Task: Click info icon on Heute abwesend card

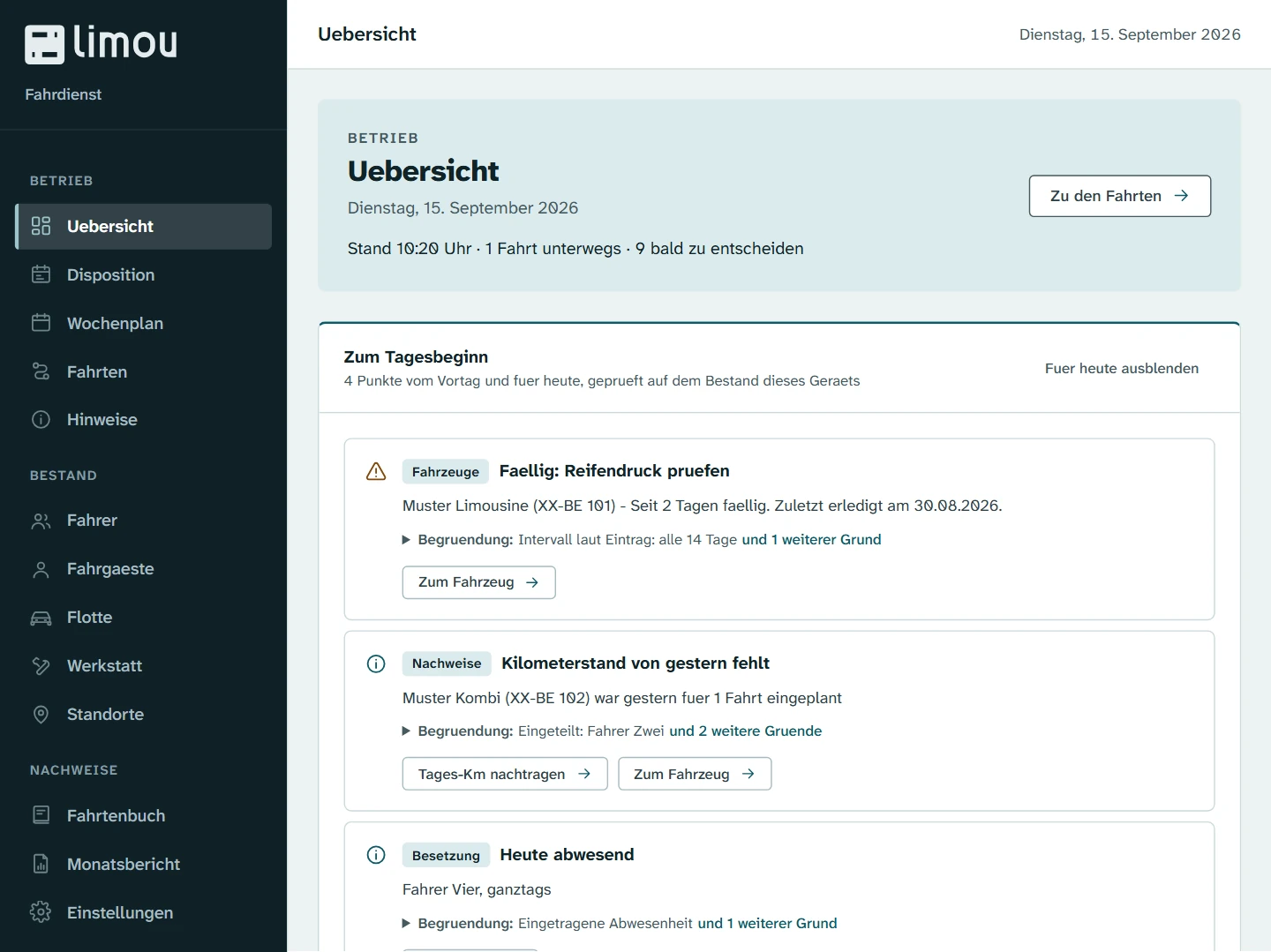Action: pos(376,855)
